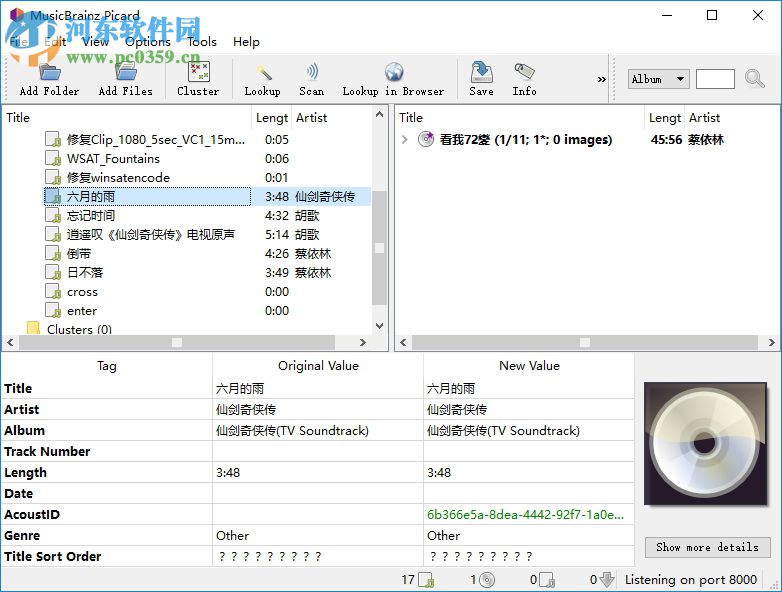Screen dimensions: 782x592
Task: Click the magnifier search icon
Action: tap(754, 78)
